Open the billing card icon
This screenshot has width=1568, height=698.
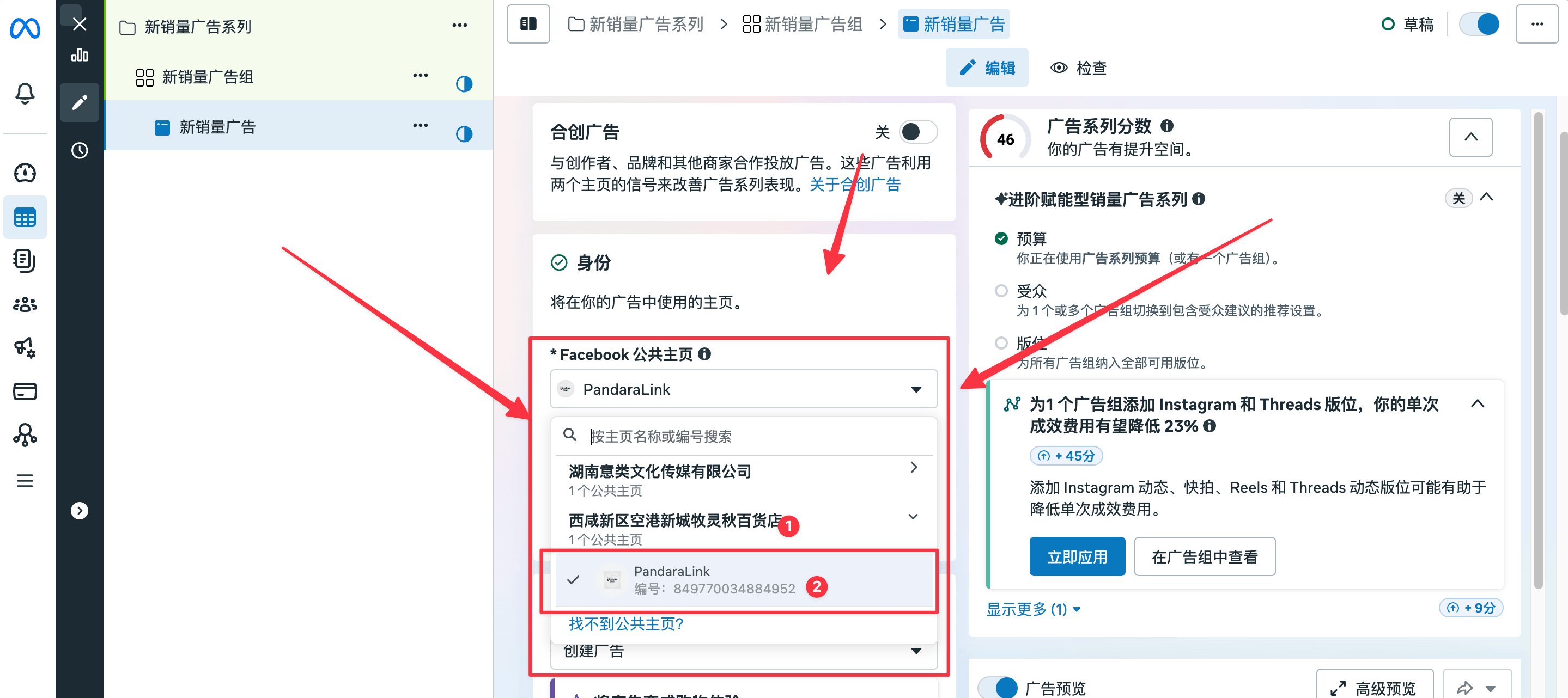point(25,391)
